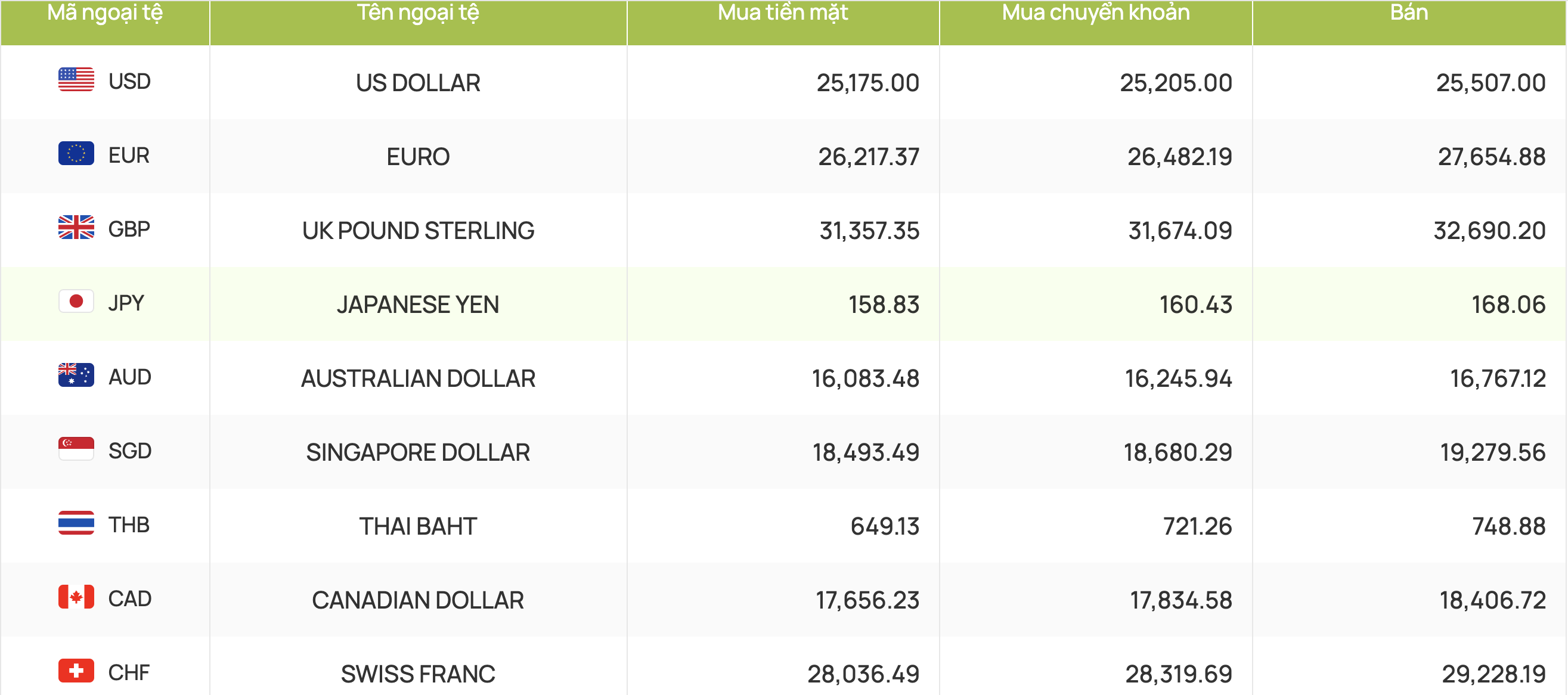
Task: Click the 'Mua tiền mặt' column header
Action: [x=783, y=12]
